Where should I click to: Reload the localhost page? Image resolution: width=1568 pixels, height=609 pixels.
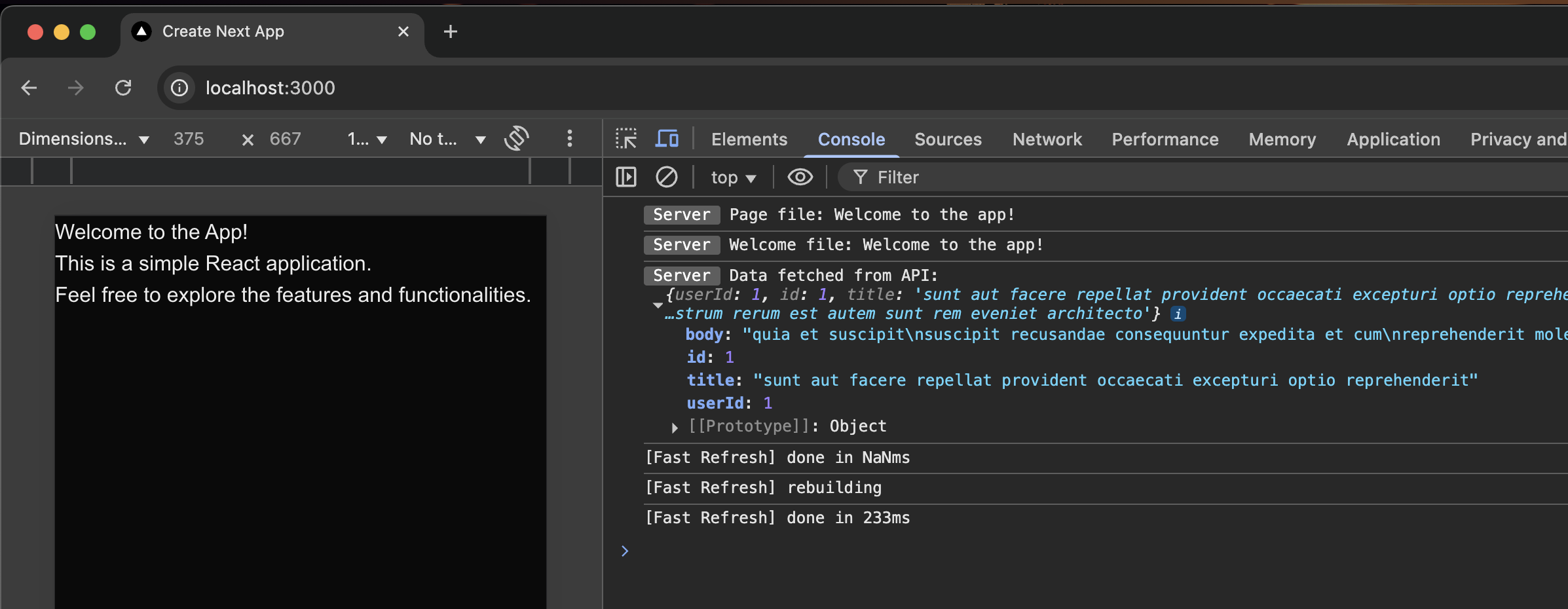point(123,88)
